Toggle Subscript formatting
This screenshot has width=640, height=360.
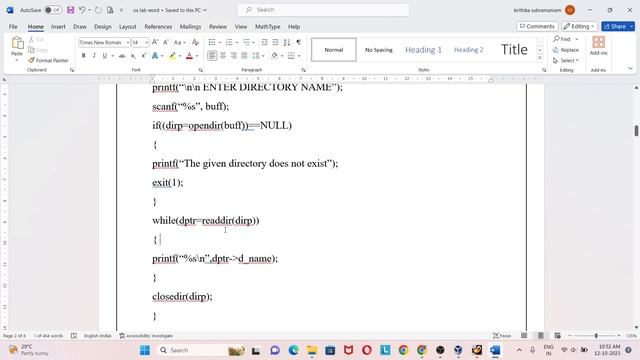[x=133, y=56]
